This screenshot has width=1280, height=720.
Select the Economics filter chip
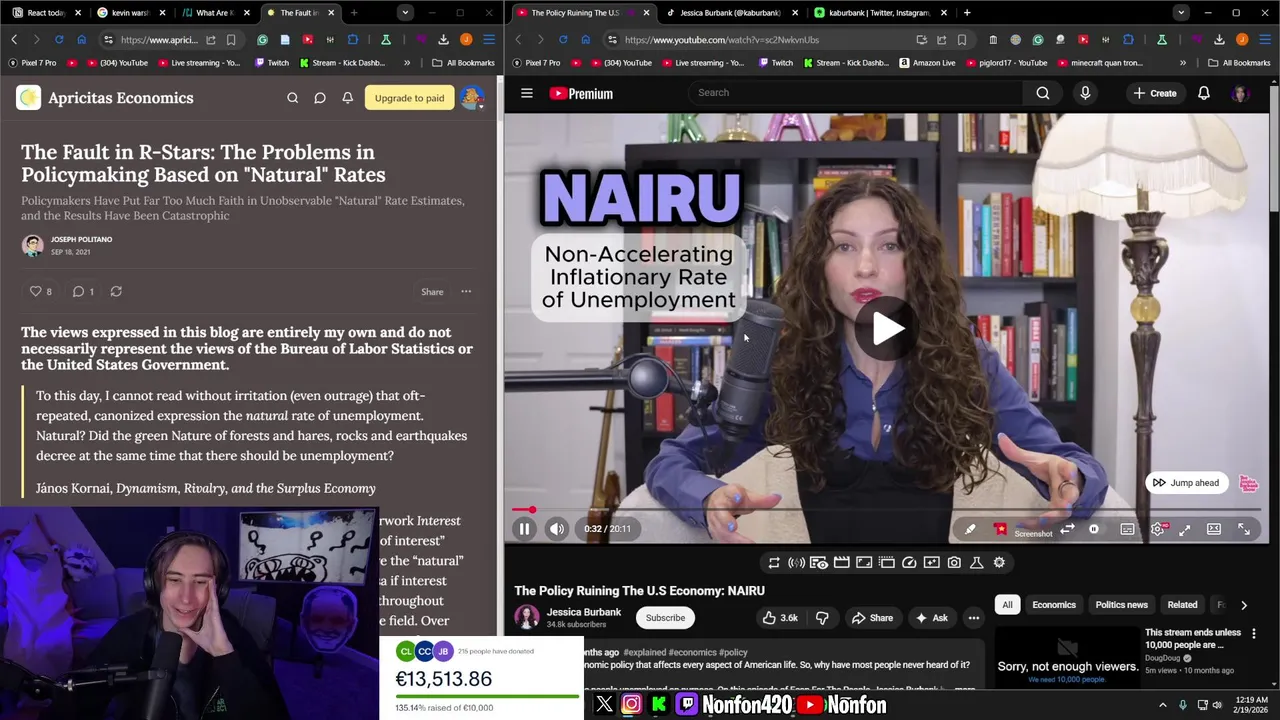point(1054,605)
